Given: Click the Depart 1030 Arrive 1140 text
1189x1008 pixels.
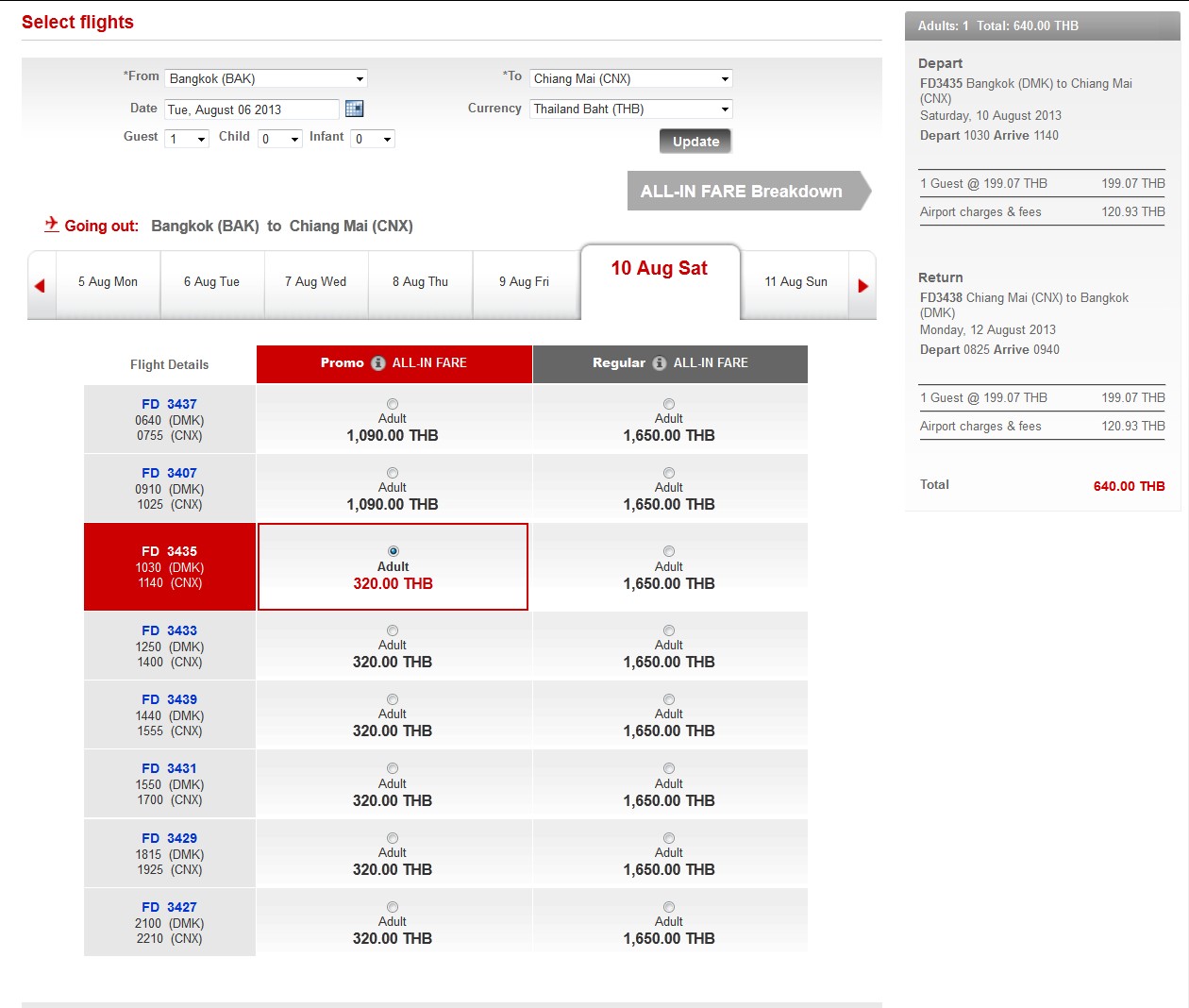Looking at the screenshot, I should point(989,135).
